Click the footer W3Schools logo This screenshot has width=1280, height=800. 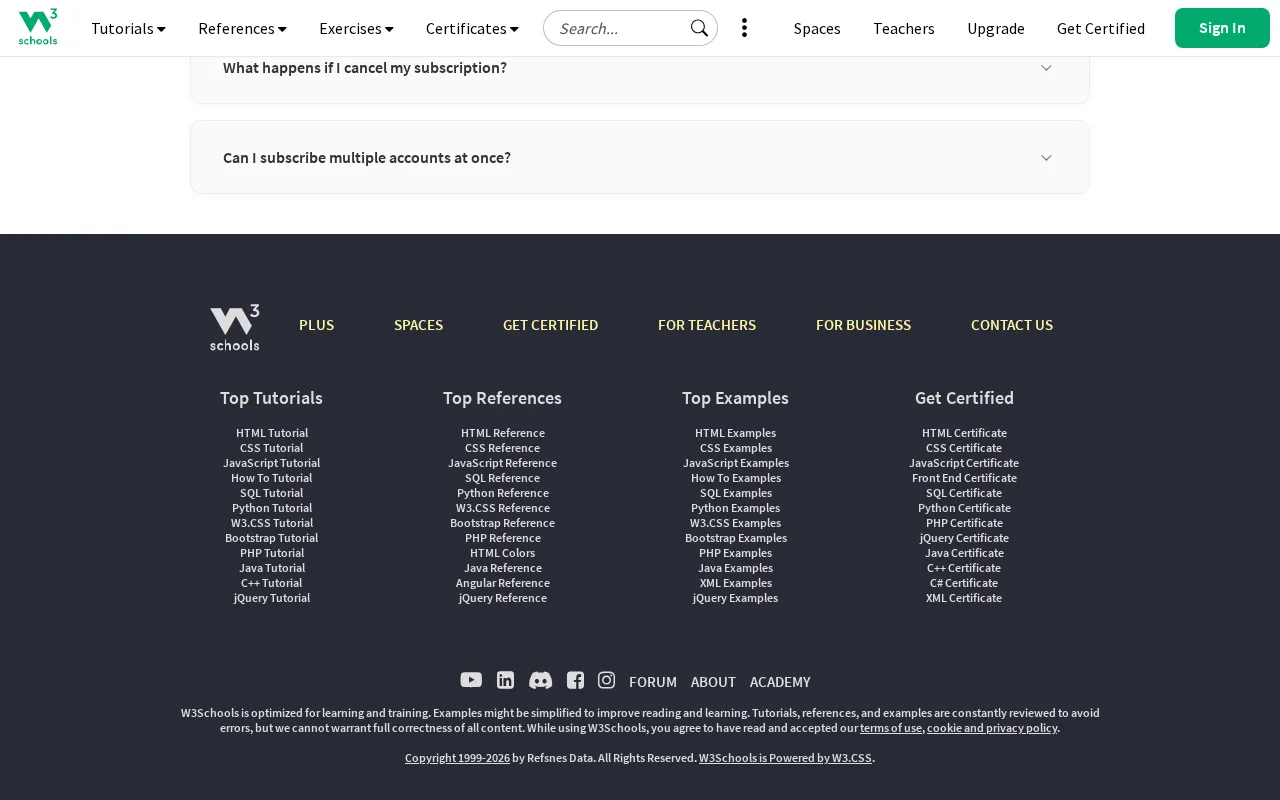coord(235,327)
